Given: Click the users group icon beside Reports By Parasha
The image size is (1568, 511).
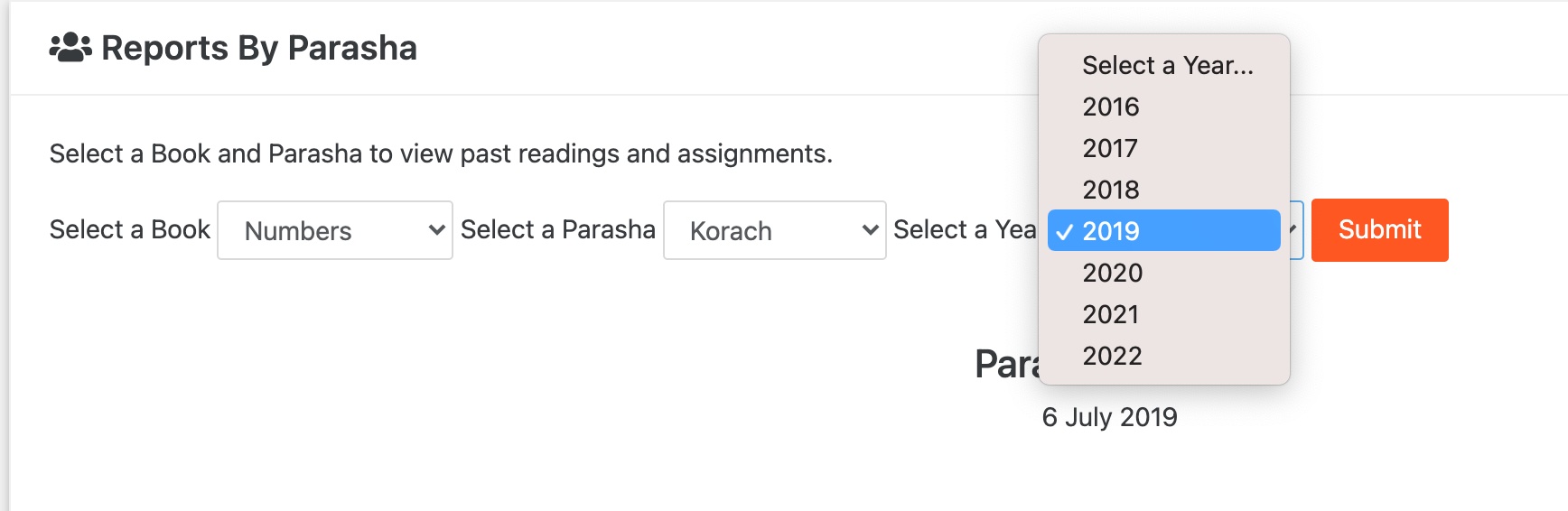Looking at the screenshot, I should [70, 48].
